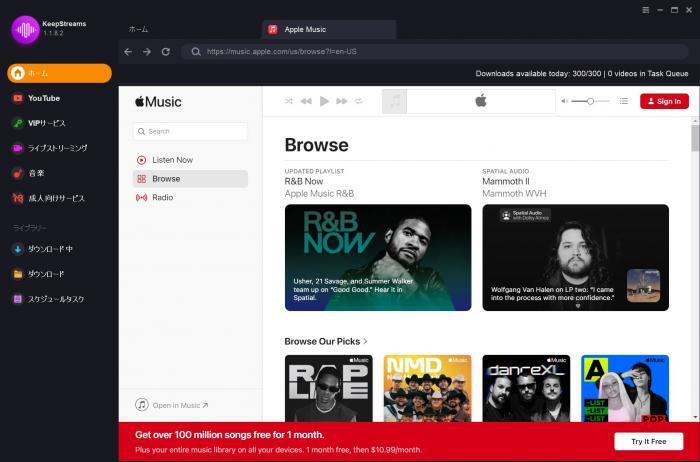The height and width of the screenshot is (462, 700).
Task: Open the R&B Now playlist thumbnail
Action: (x=377, y=258)
